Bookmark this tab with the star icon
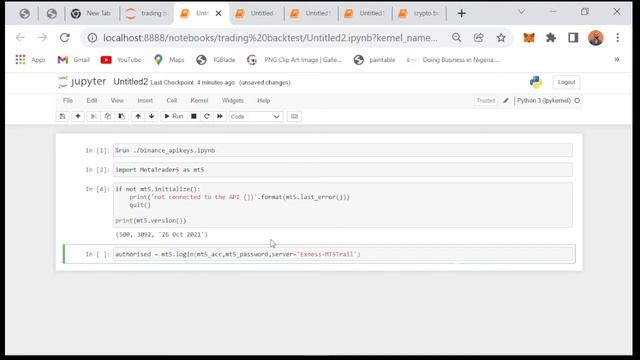 pos(501,38)
